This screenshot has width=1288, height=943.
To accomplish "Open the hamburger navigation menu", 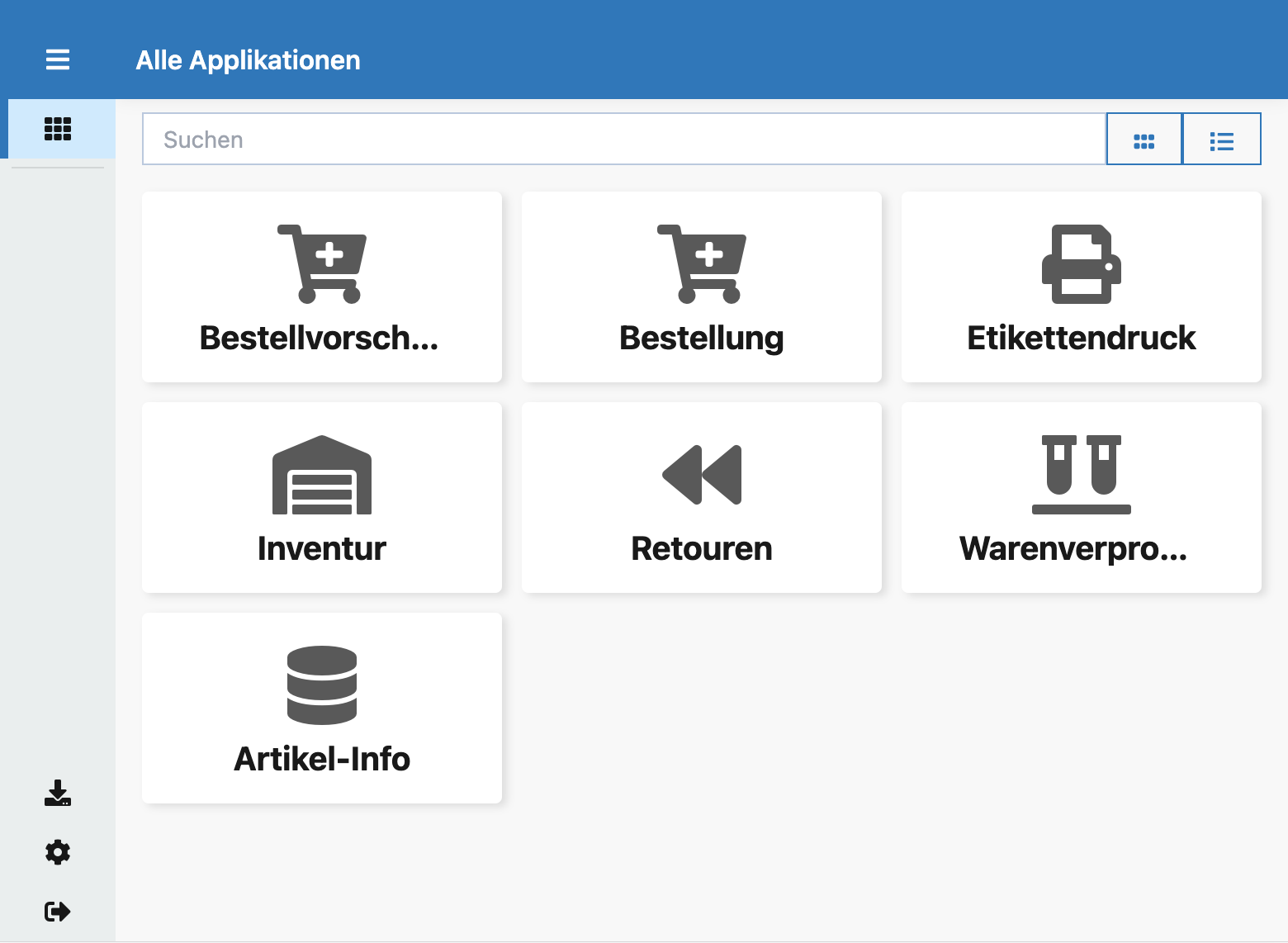I will (x=58, y=59).
